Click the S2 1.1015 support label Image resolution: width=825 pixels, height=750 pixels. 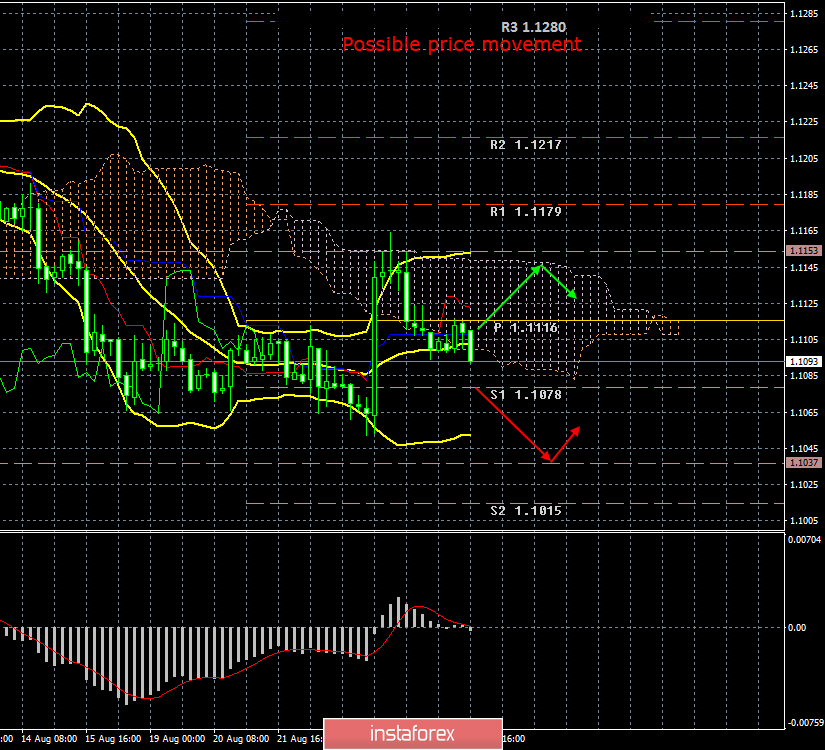(x=526, y=511)
